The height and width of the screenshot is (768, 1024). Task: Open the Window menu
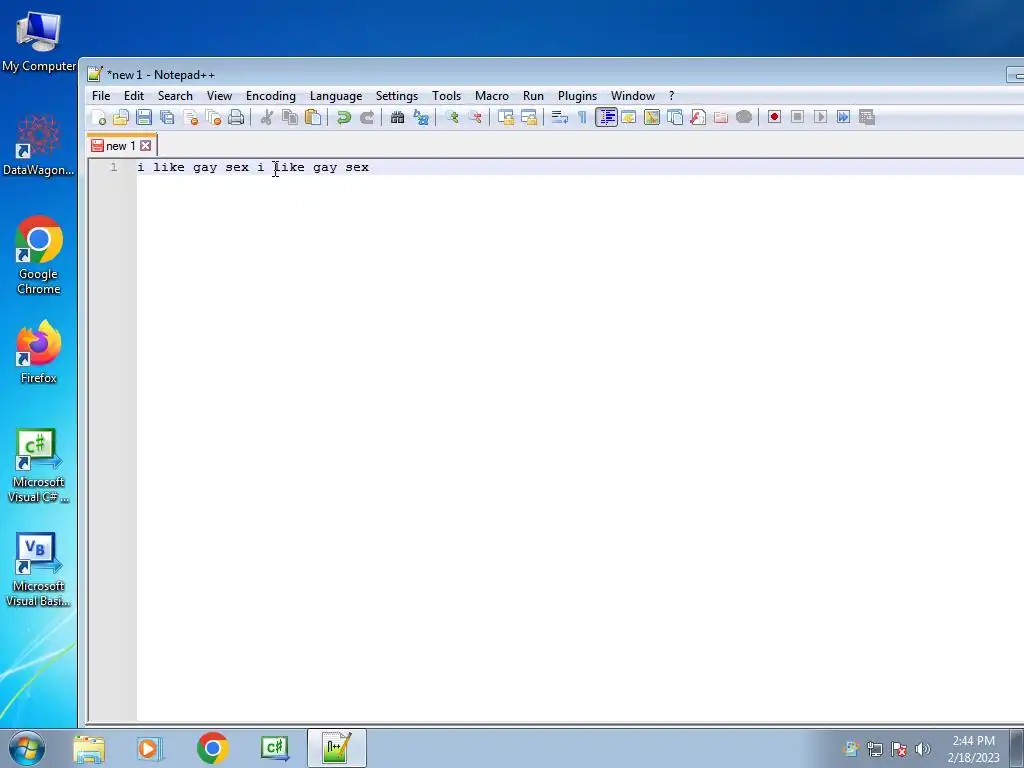click(633, 96)
